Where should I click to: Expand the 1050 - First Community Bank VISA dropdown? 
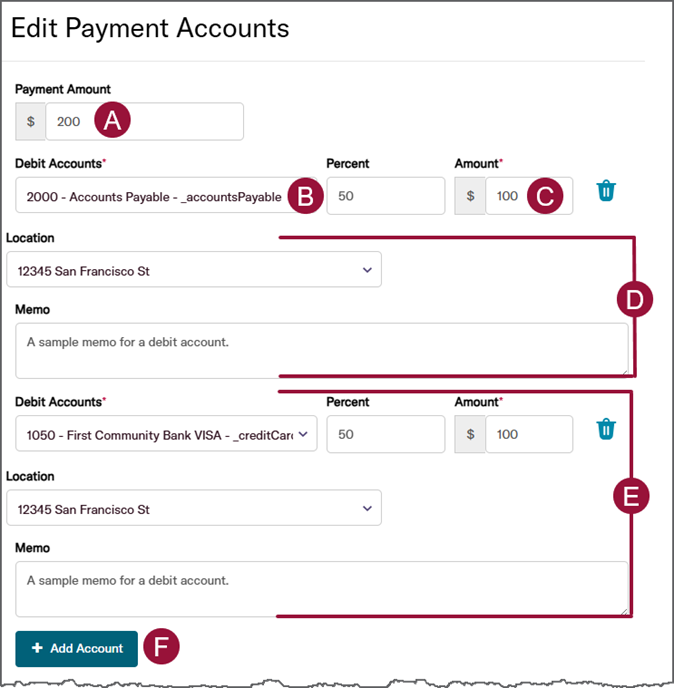167,434
